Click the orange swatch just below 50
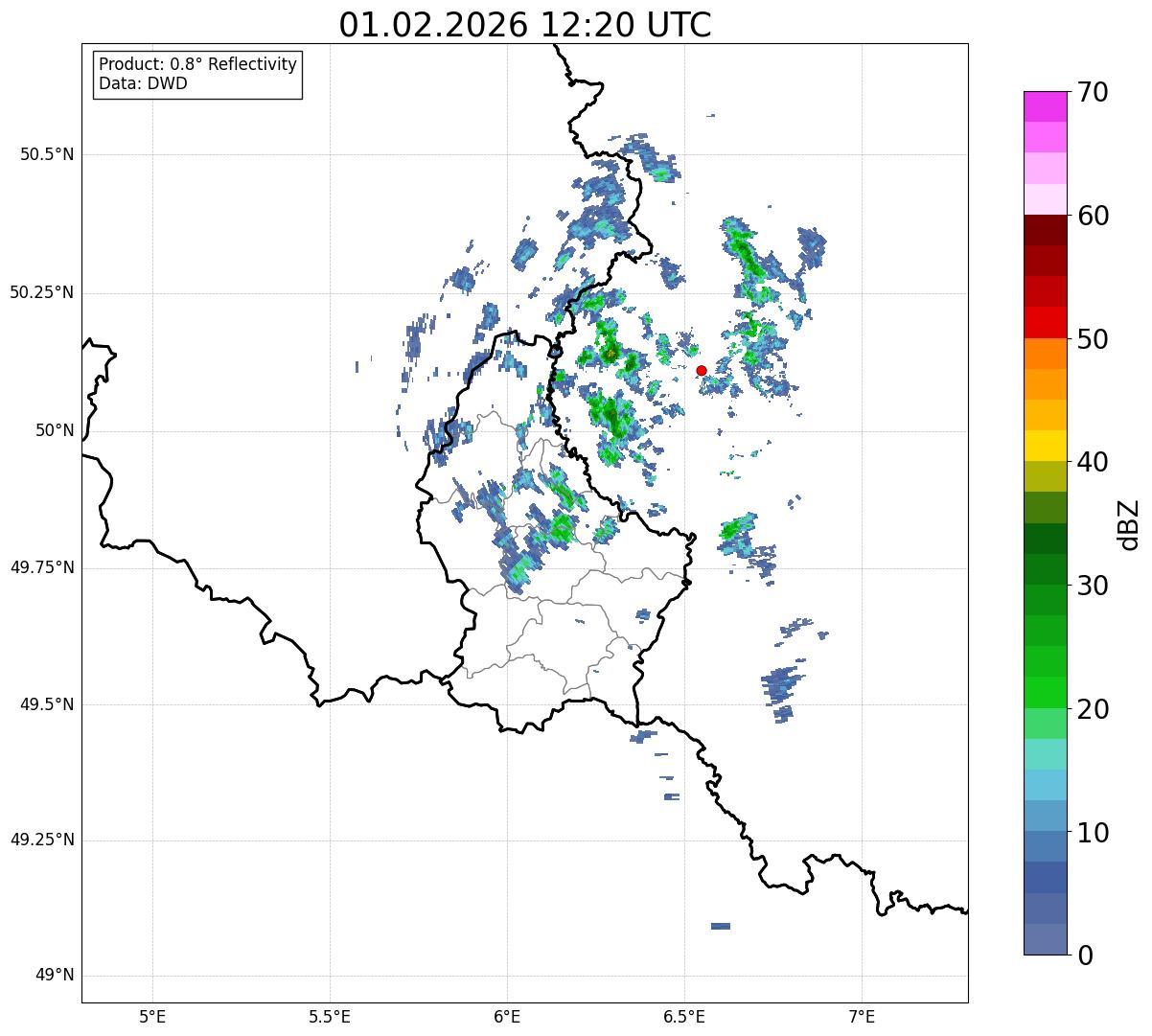 tap(1045, 354)
